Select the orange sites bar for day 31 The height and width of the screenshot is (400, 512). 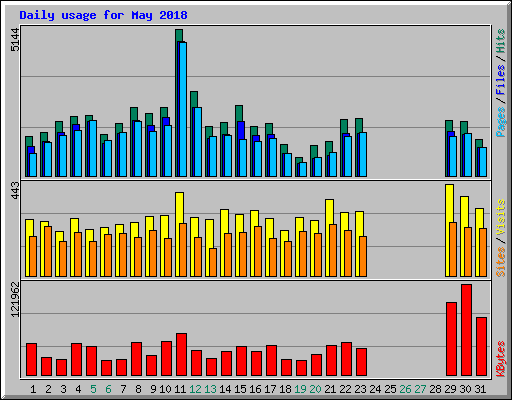click(483, 252)
